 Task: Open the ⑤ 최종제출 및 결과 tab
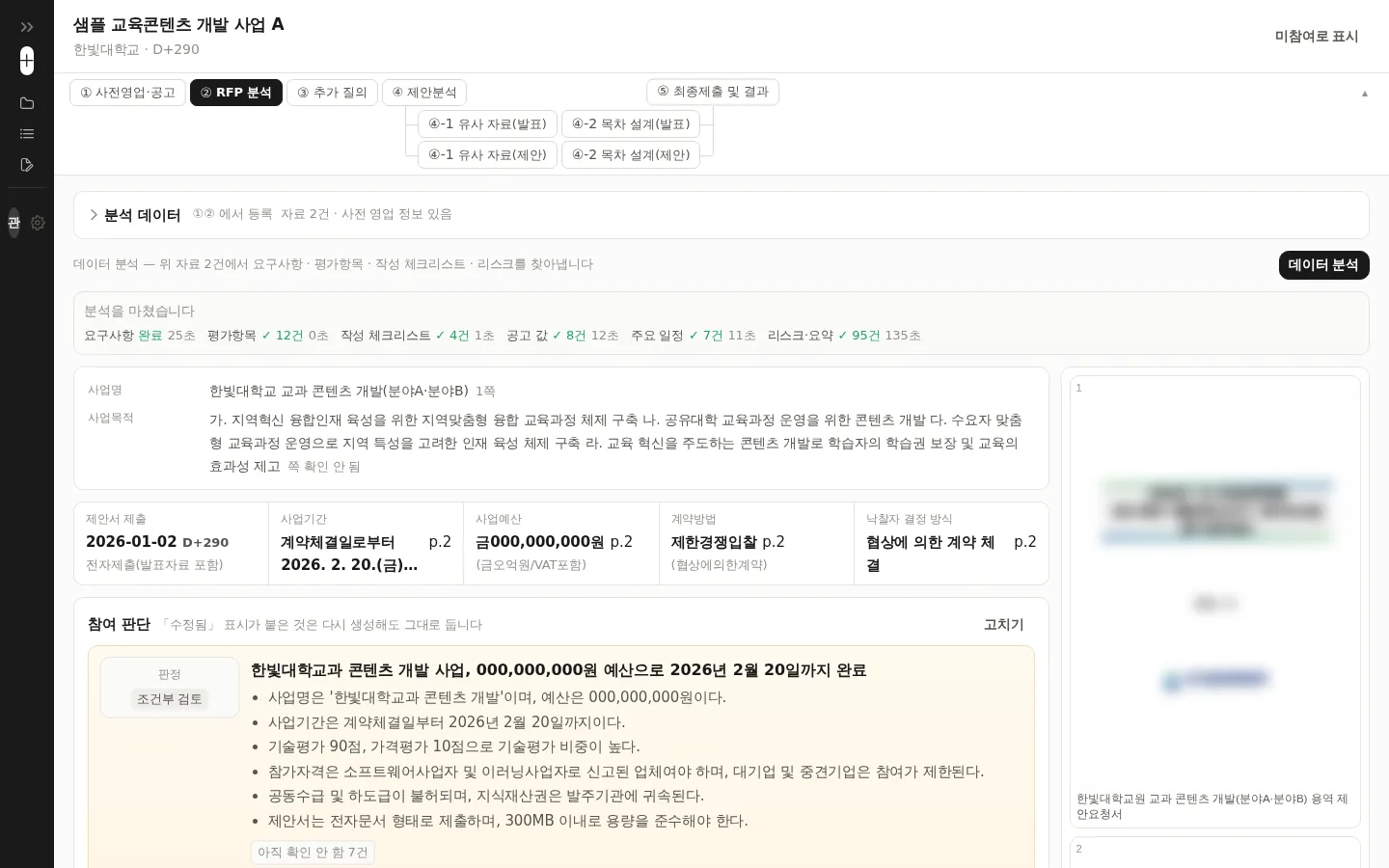(713, 92)
